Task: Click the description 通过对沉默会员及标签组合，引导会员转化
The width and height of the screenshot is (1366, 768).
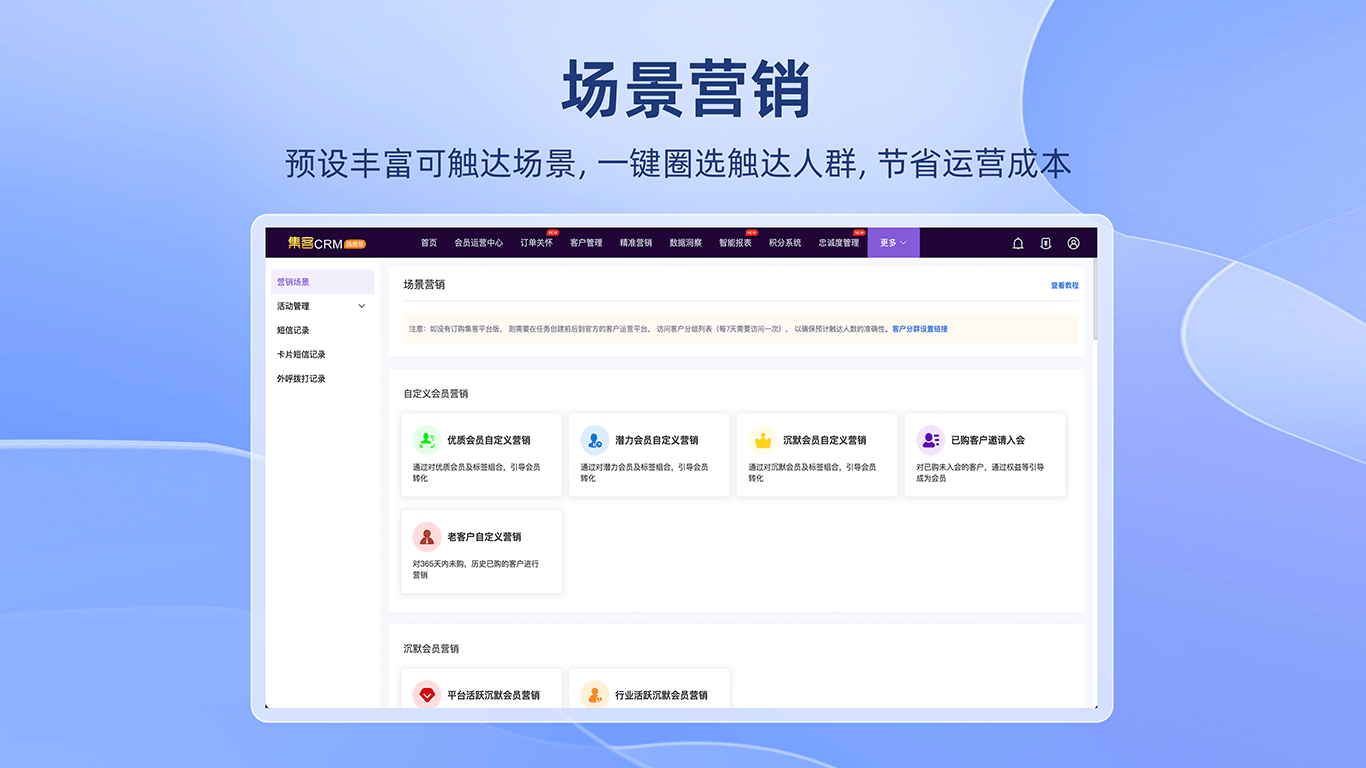Action: 812,472
